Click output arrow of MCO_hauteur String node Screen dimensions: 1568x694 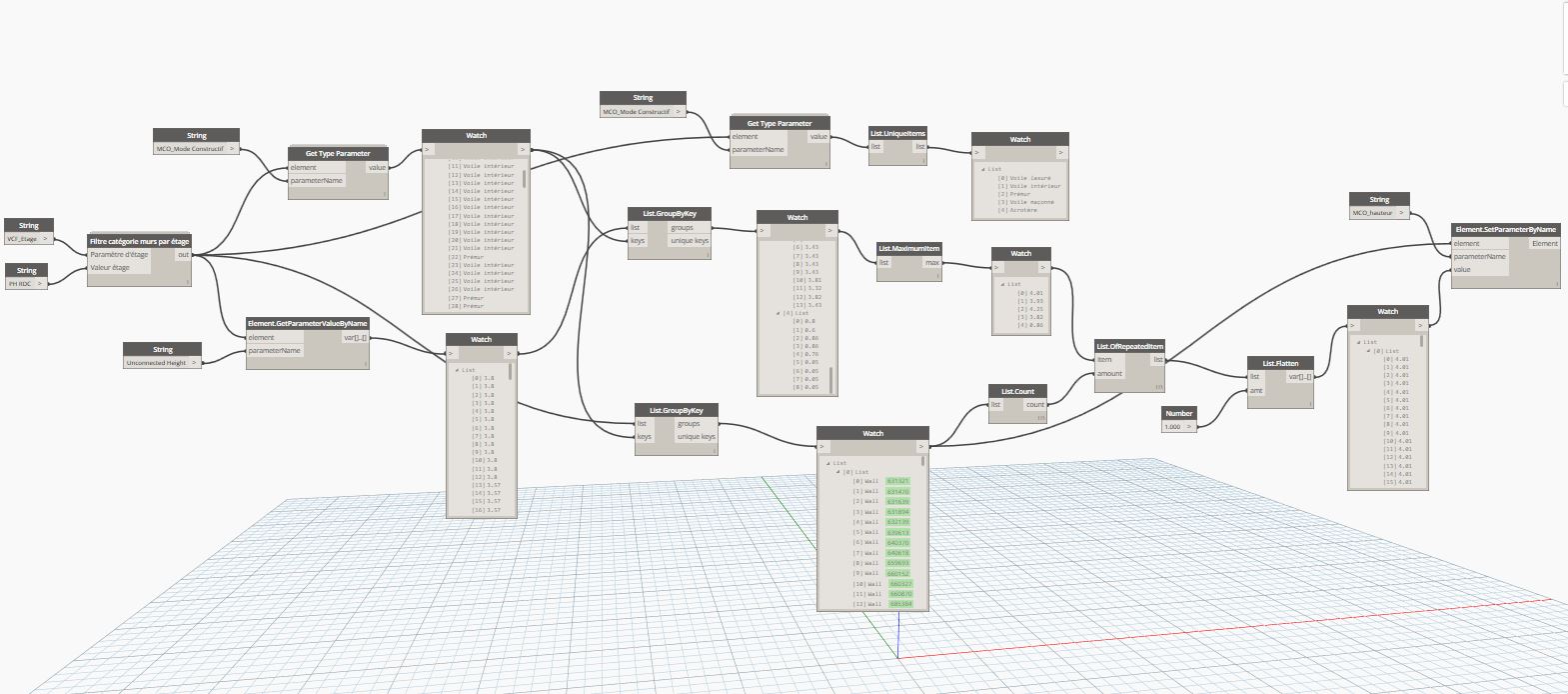click(x=1402, y=213)
